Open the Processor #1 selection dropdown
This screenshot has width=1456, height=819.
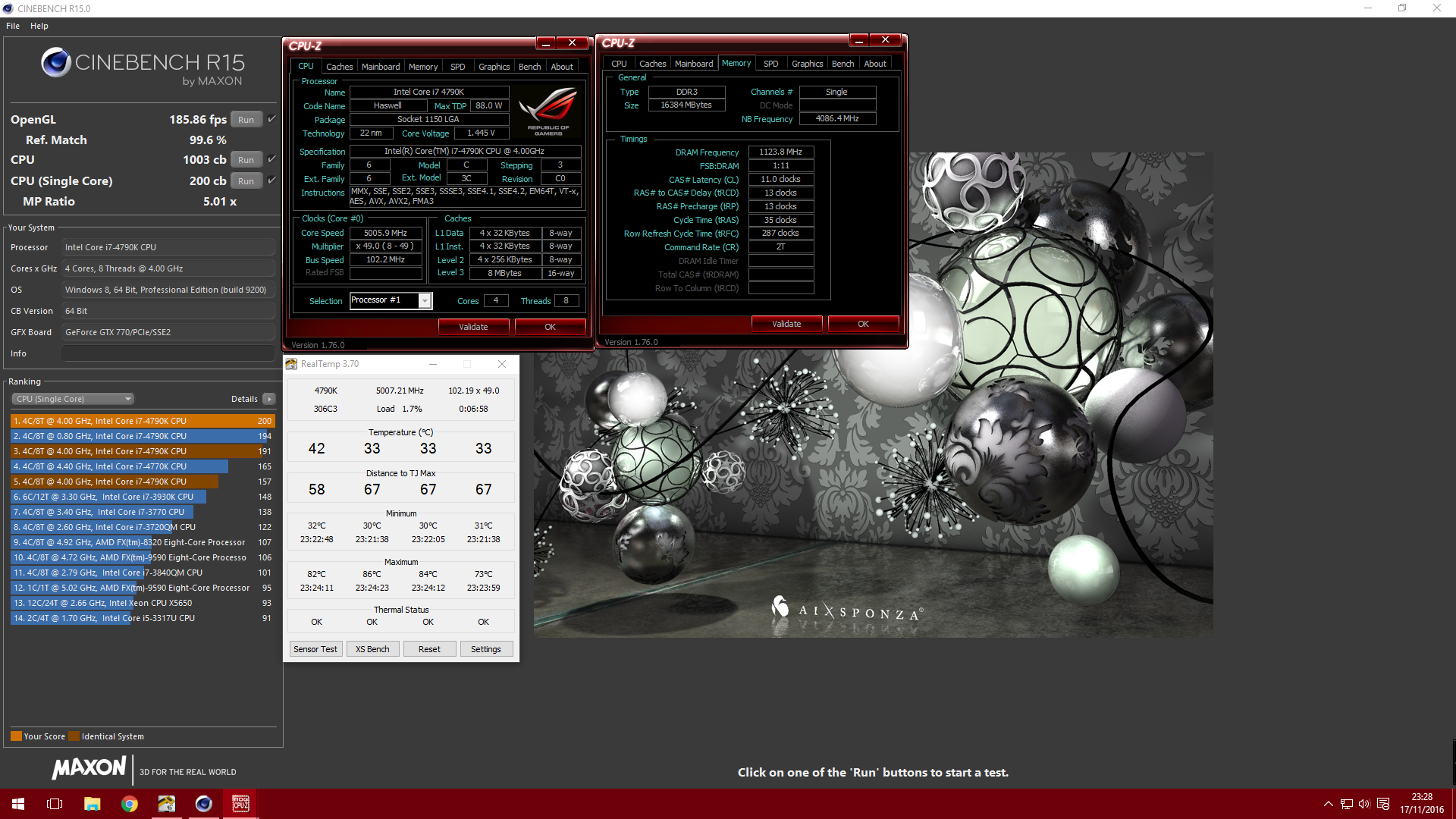pos(391,300)
